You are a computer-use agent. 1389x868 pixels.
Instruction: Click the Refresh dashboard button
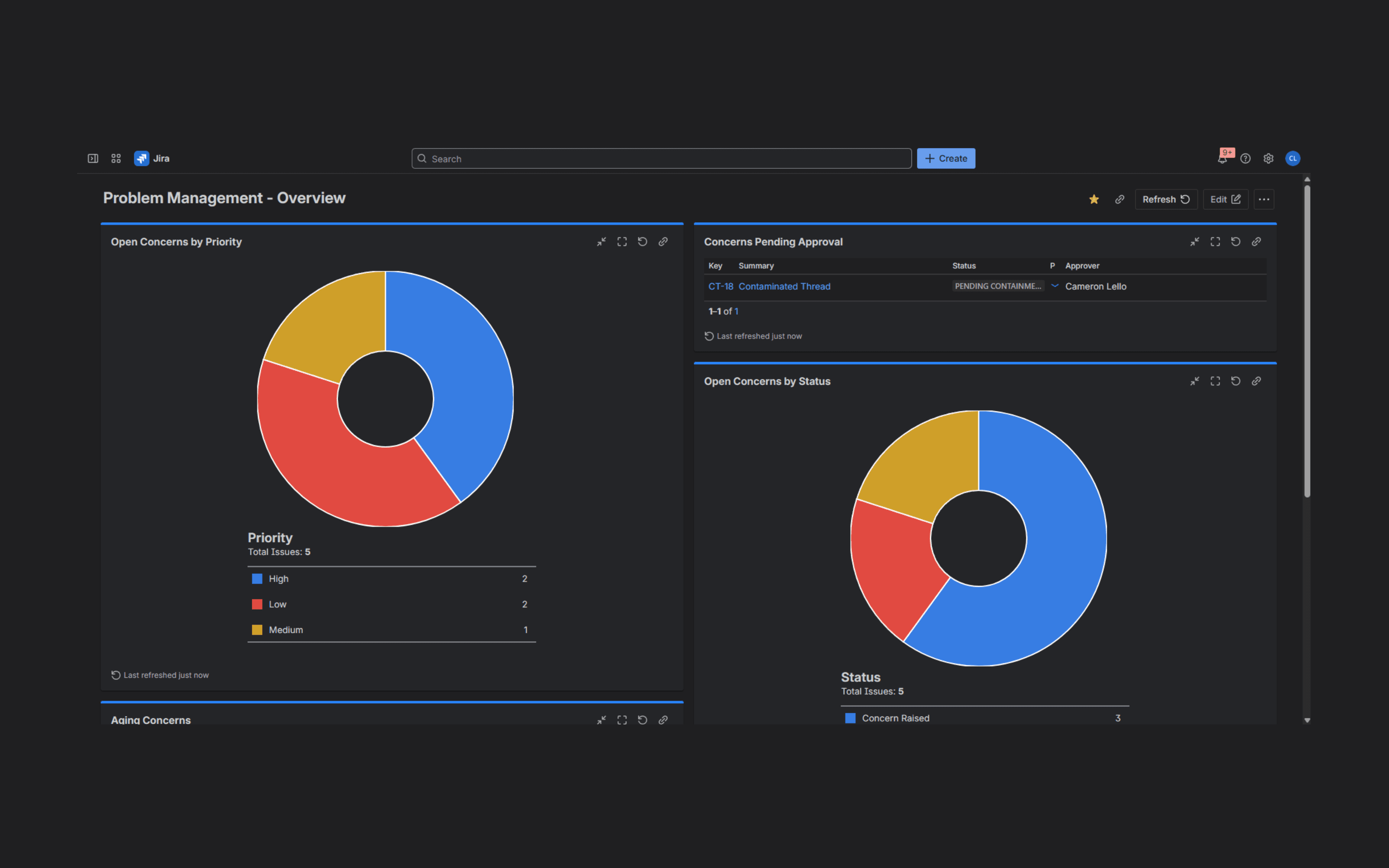pos(1166,199)
